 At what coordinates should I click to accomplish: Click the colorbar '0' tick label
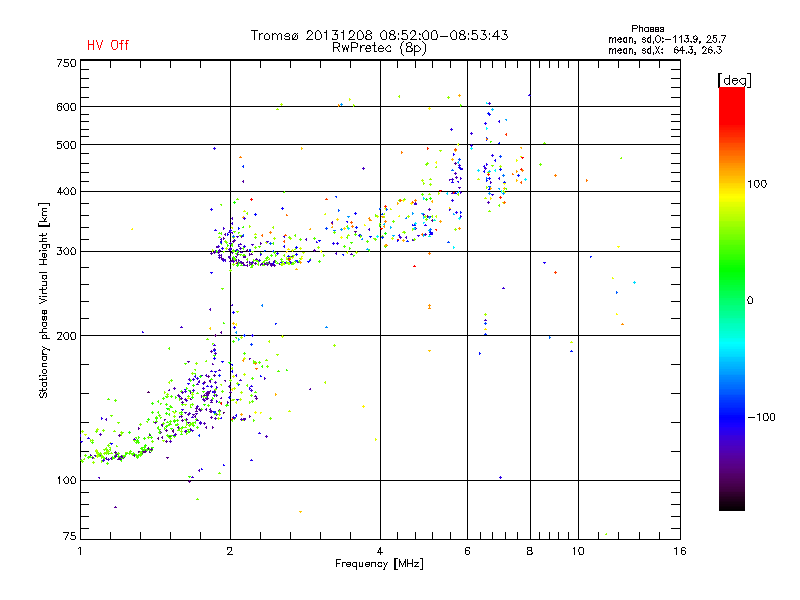750,301
